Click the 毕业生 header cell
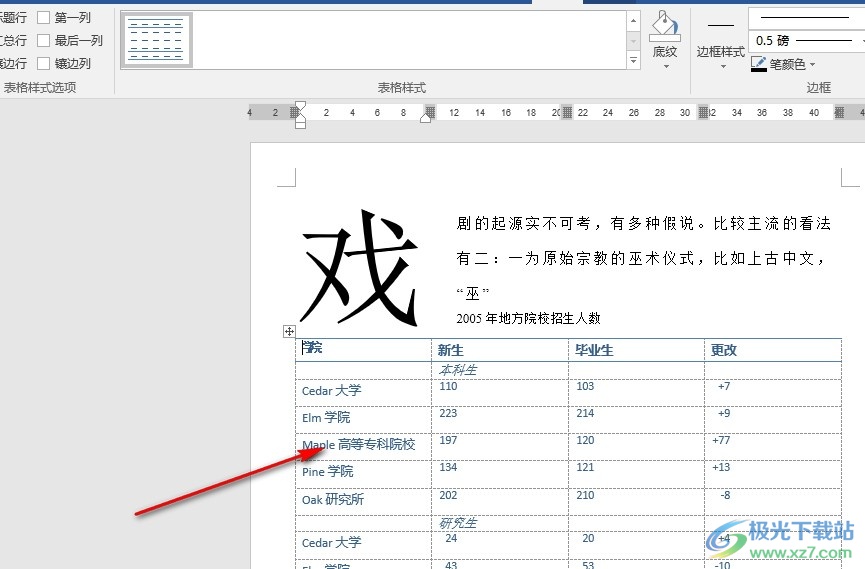This screenshot has width=865, height=569. (636, 350)
